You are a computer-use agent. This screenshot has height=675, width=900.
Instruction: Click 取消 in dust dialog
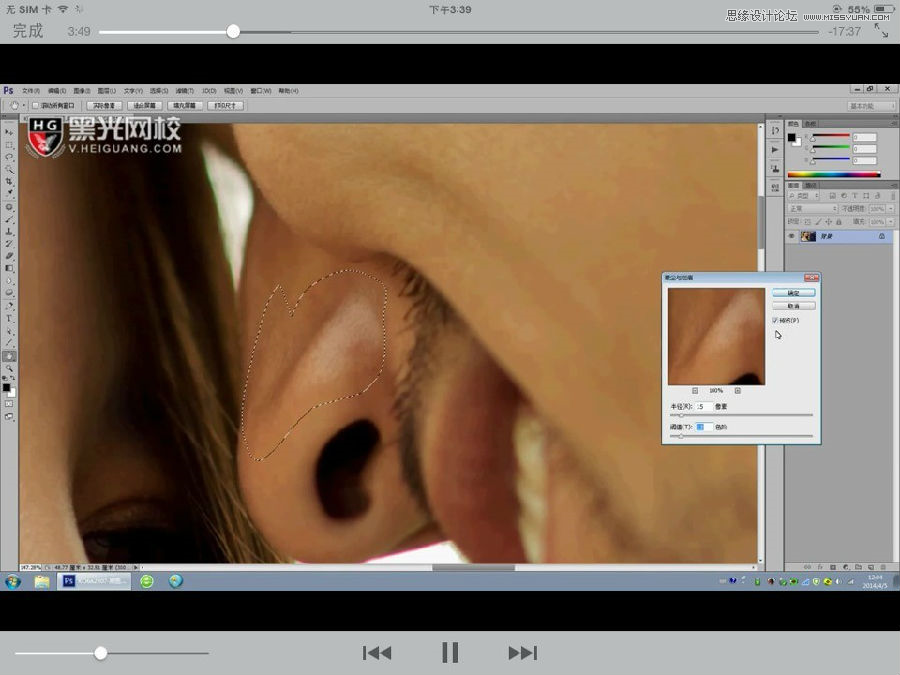[x=794, y=306]
